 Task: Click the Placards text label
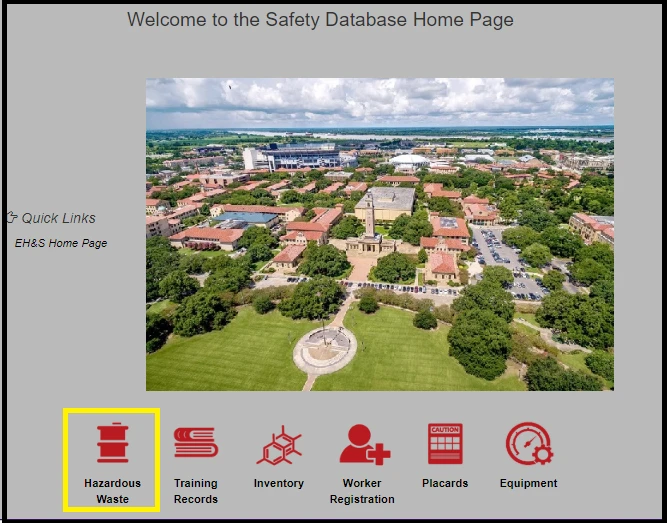[445, 483]
